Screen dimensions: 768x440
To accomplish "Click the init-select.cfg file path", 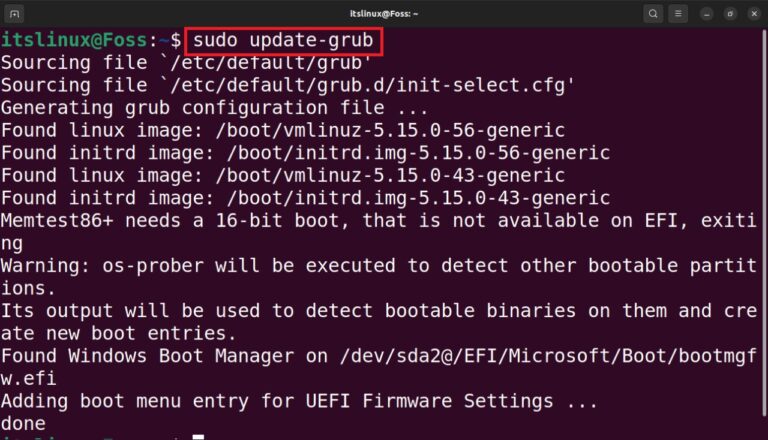I will [371, 85].
